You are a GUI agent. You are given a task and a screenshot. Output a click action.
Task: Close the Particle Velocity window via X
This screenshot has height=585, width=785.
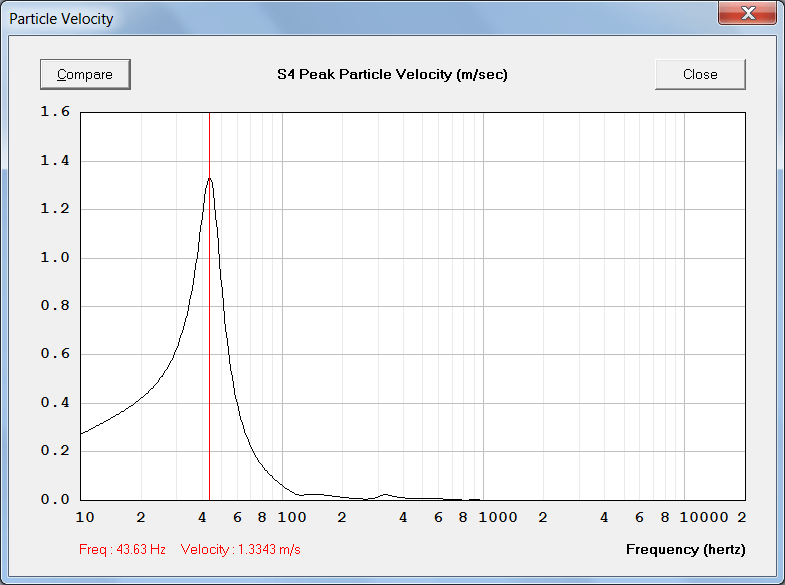747,13
